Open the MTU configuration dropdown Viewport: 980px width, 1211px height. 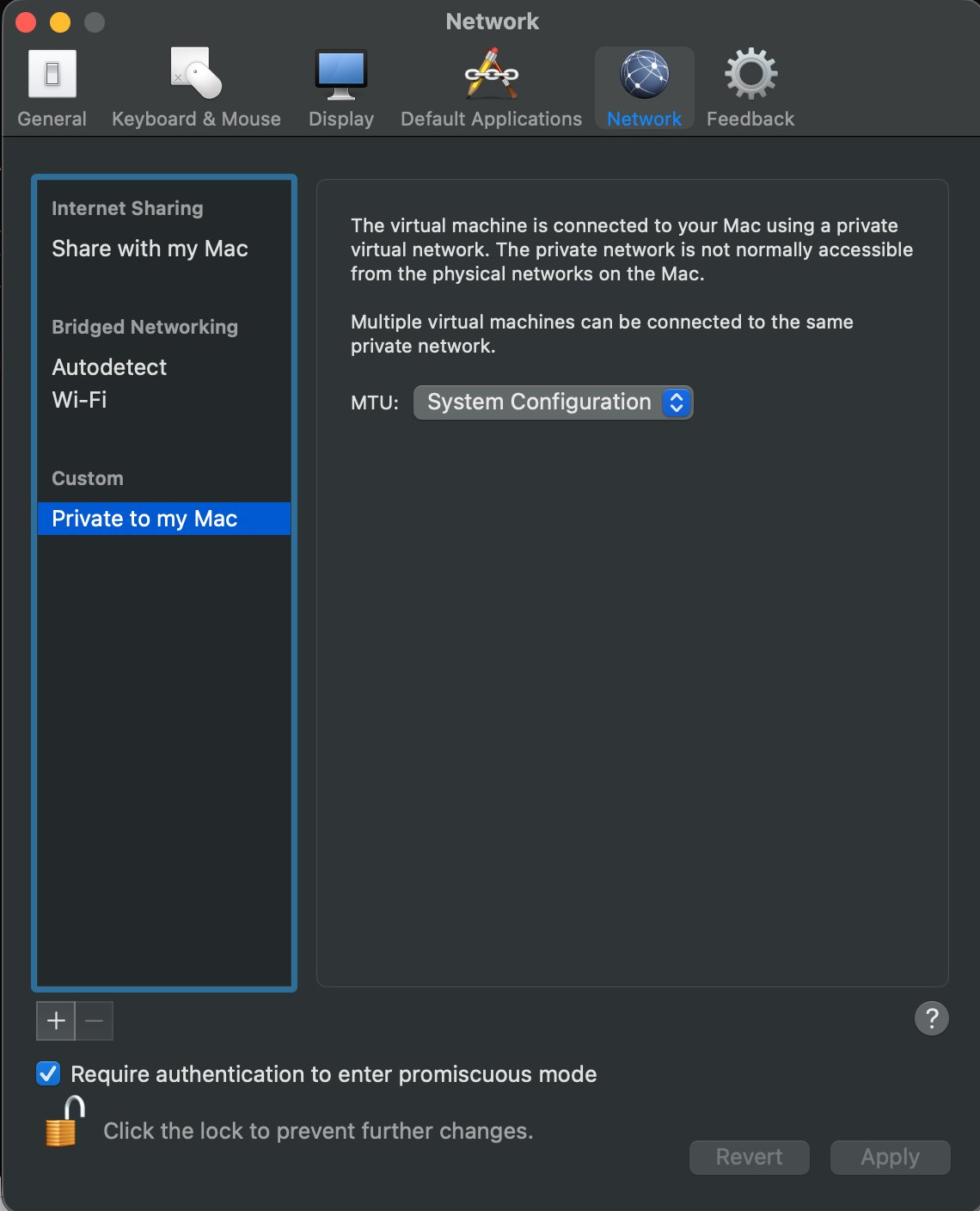click(676, 402)
